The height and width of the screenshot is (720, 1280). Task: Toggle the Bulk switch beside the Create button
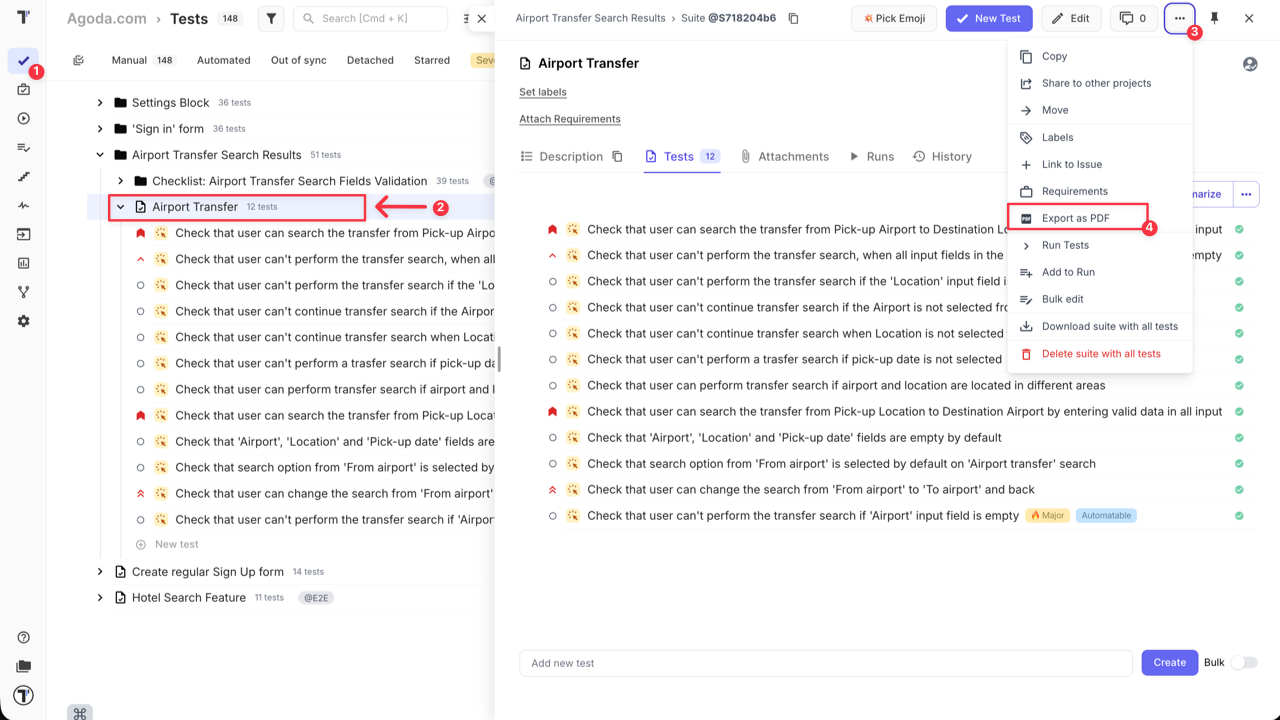[x=1243, y=662]
